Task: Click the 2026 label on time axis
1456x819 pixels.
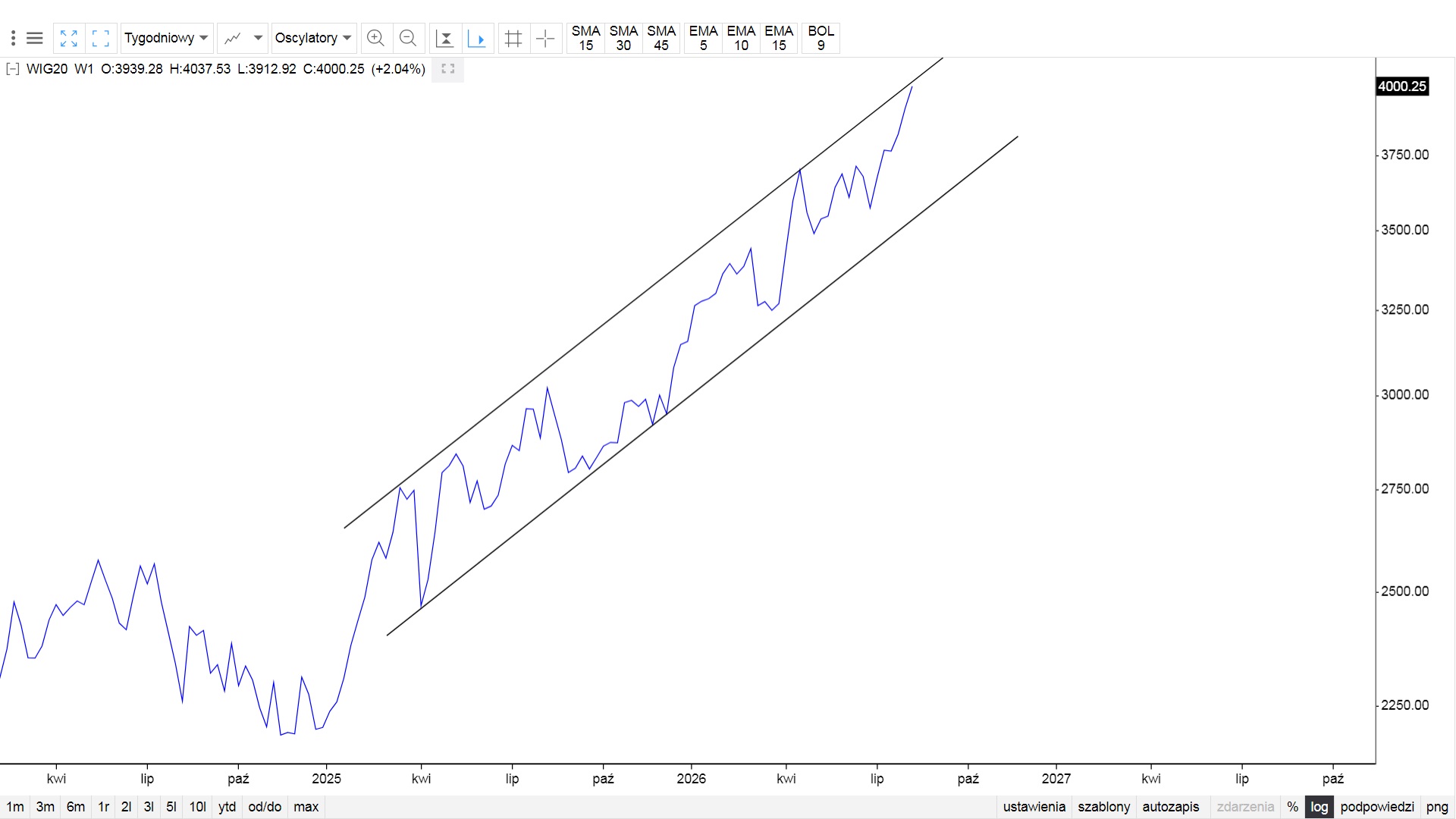Action: tap(692, 779)
